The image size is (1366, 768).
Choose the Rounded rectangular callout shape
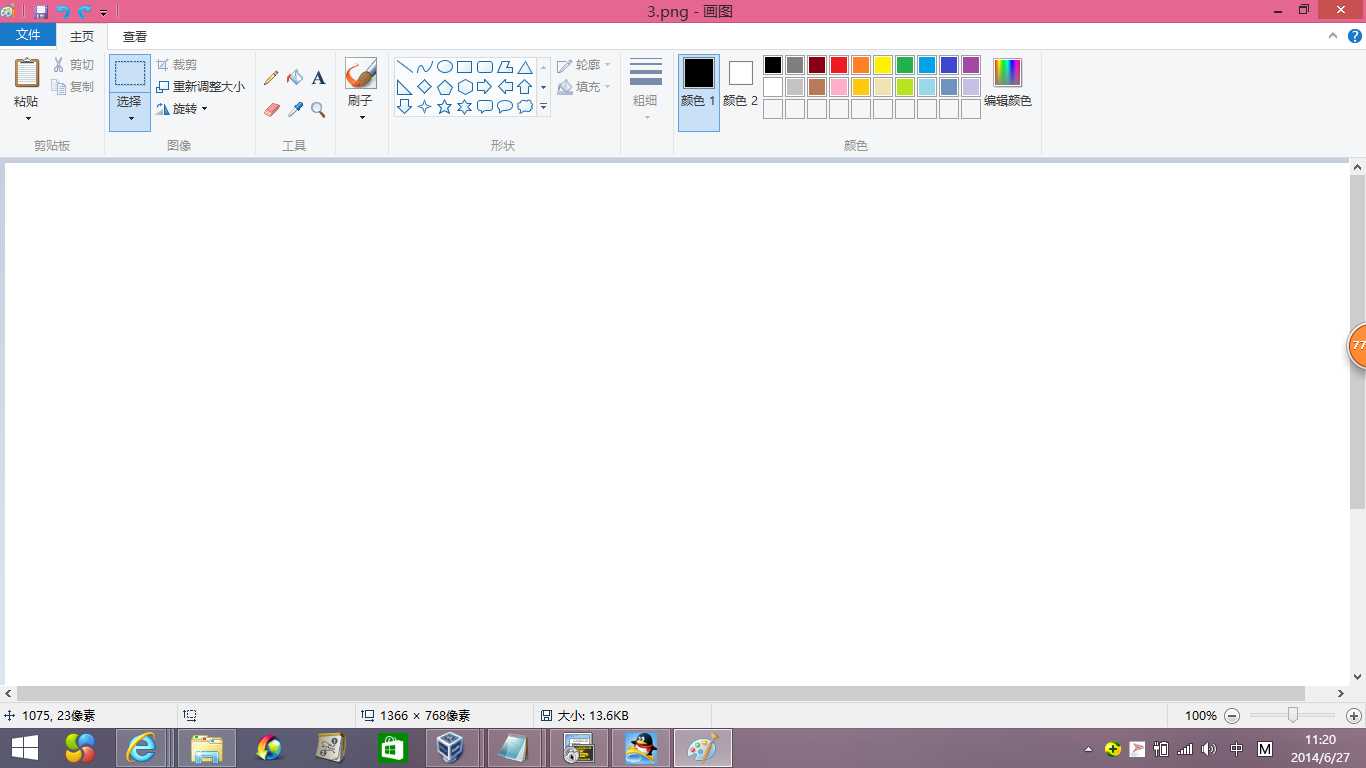pos(484,106)
